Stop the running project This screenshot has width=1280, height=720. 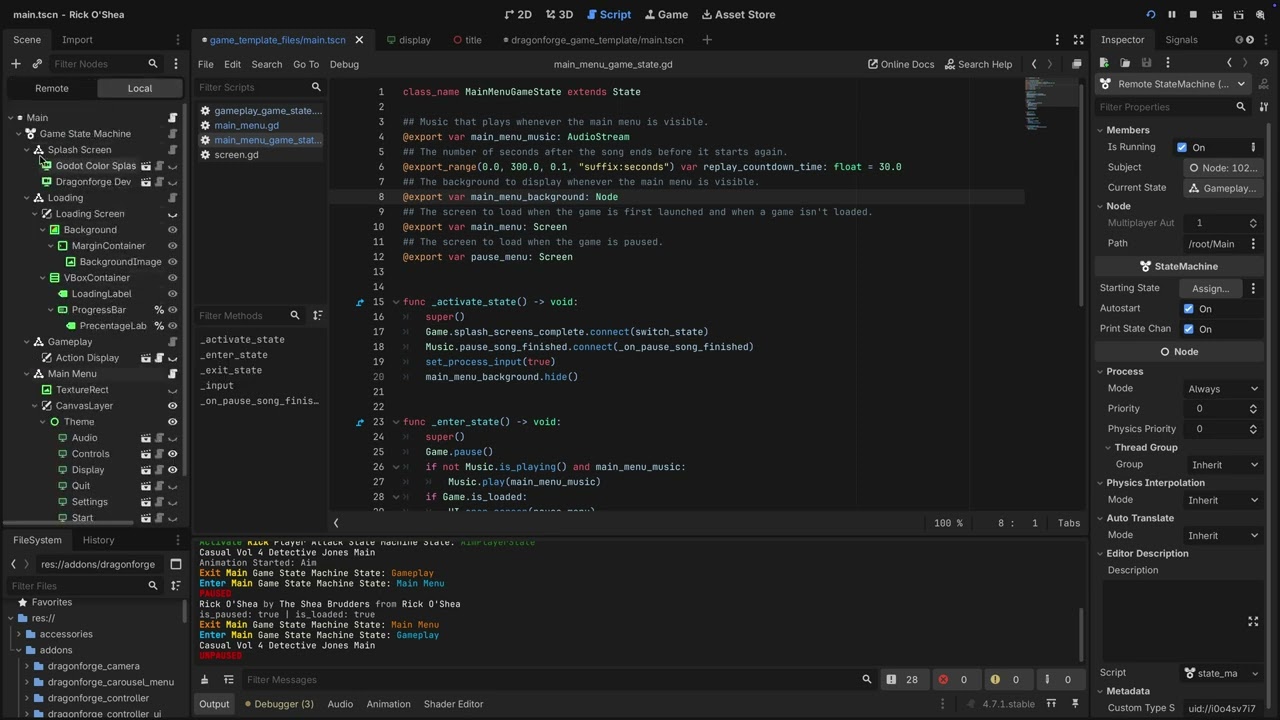pyautogui.click(x=1193, y=15)
